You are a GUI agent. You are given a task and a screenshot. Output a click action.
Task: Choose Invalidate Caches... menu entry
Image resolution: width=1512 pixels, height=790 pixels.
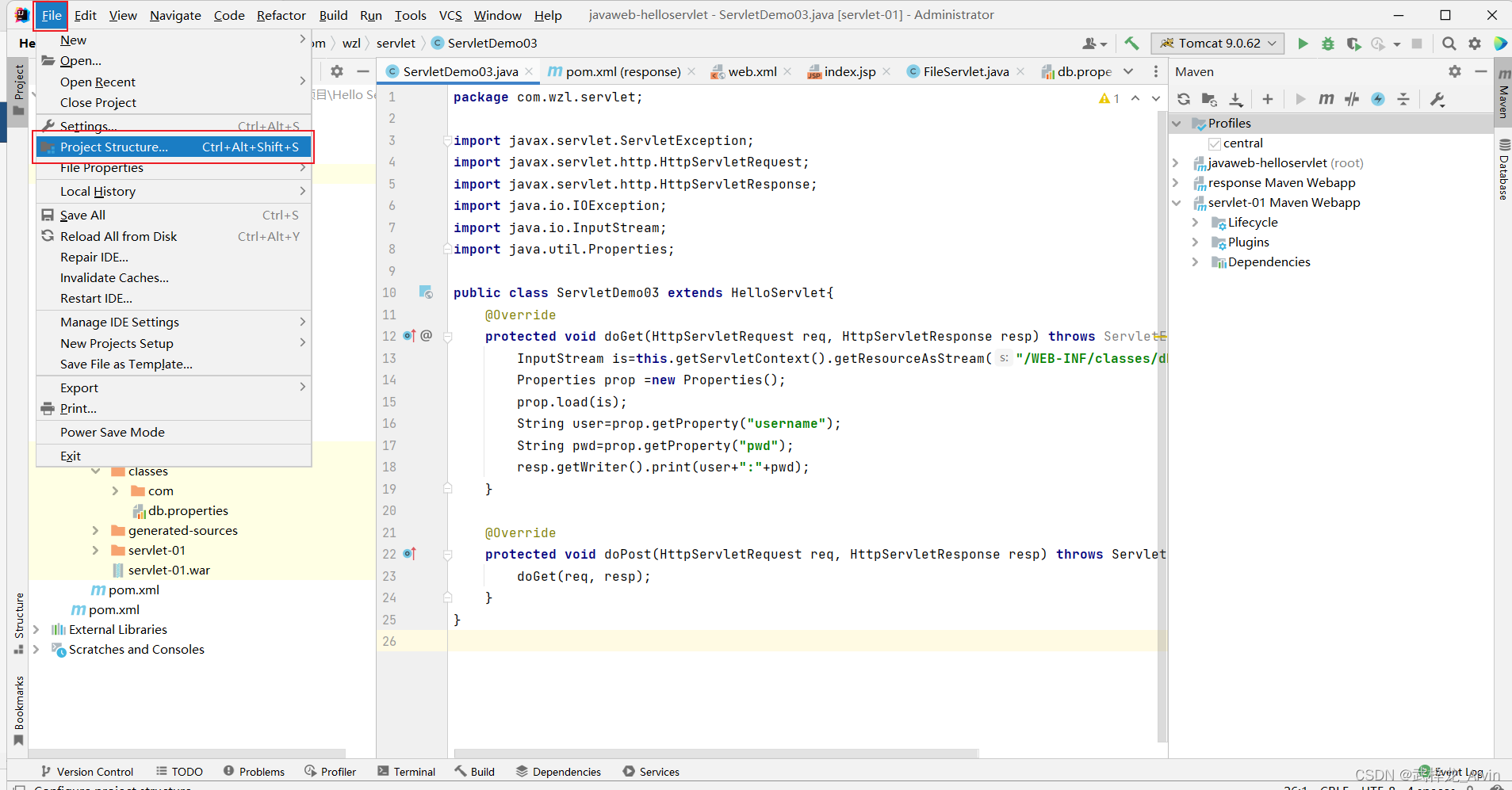tap(174, 278)
